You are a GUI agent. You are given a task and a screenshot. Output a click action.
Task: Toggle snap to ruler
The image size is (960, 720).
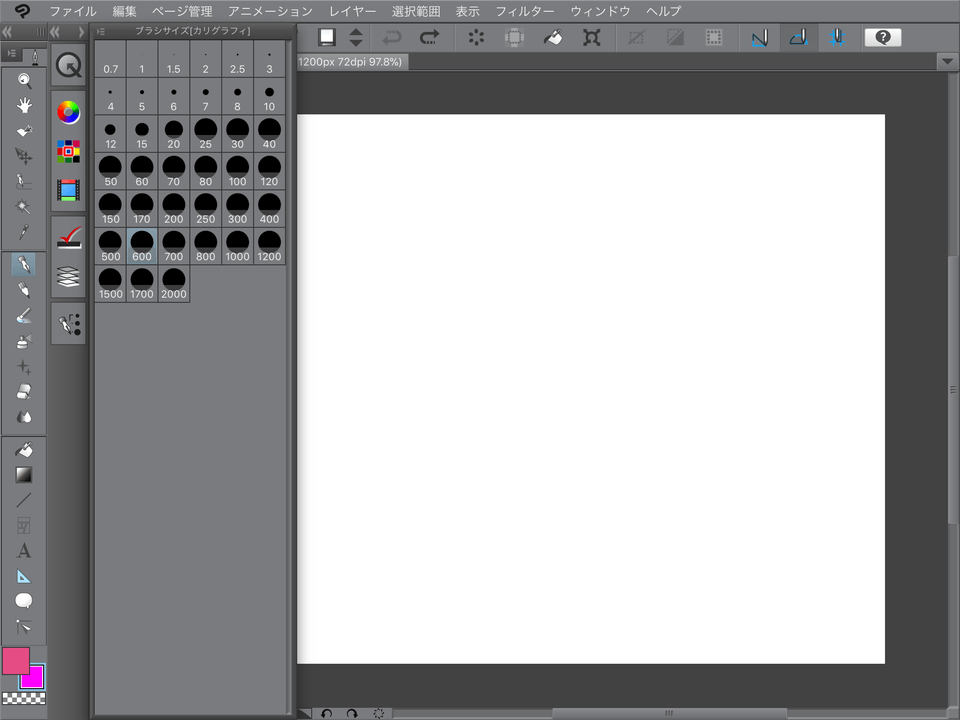(760, 38)
